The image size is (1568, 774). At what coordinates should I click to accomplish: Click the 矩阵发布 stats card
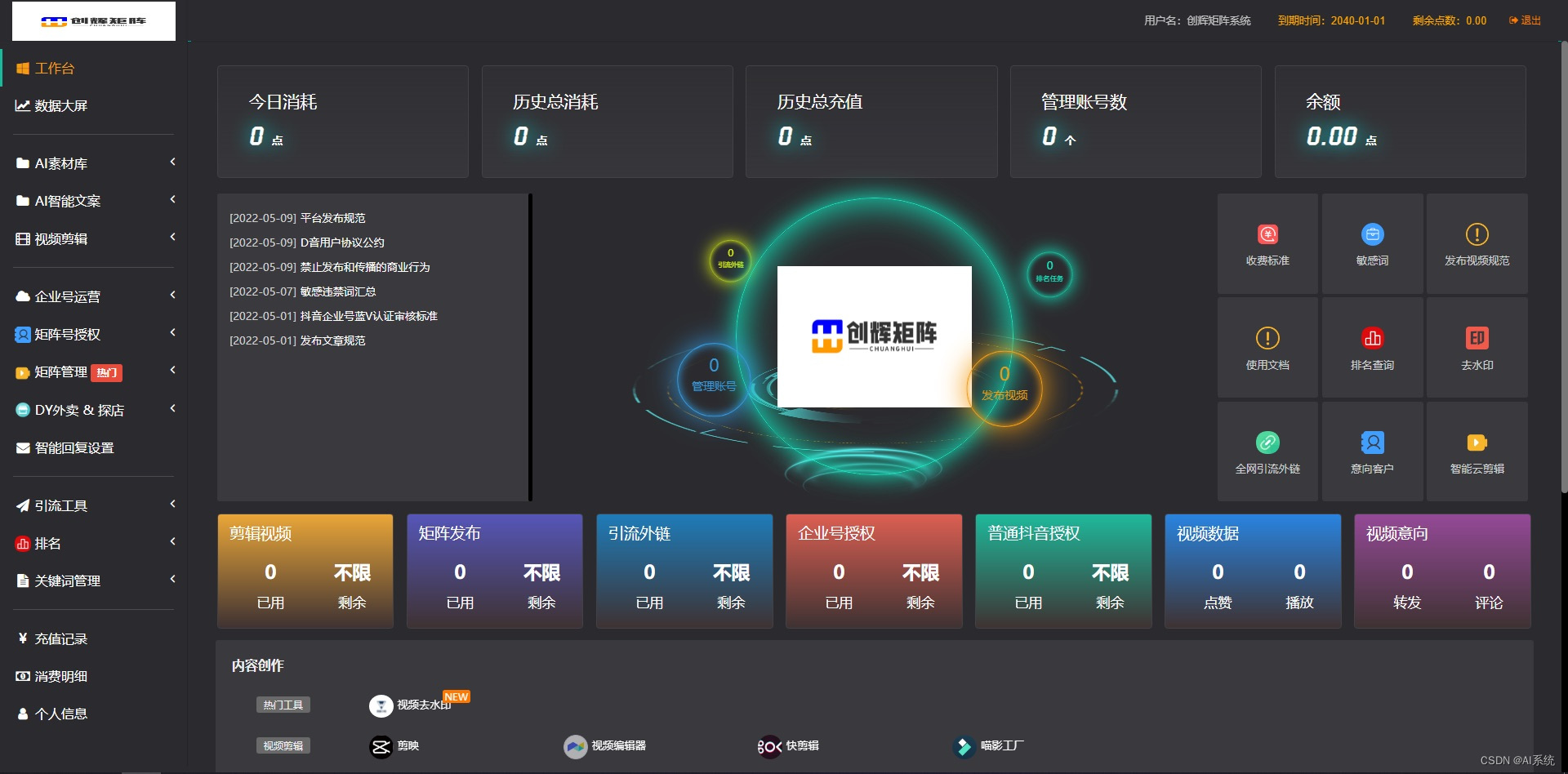coord(495,571)
